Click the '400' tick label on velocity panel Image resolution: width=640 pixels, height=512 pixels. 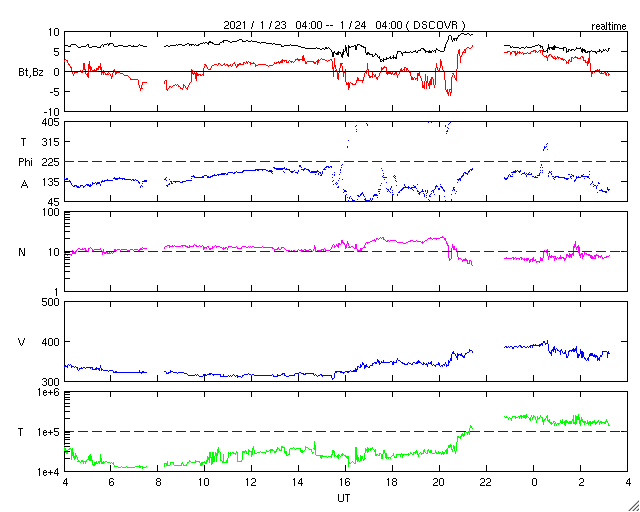(x=51, y=342)
